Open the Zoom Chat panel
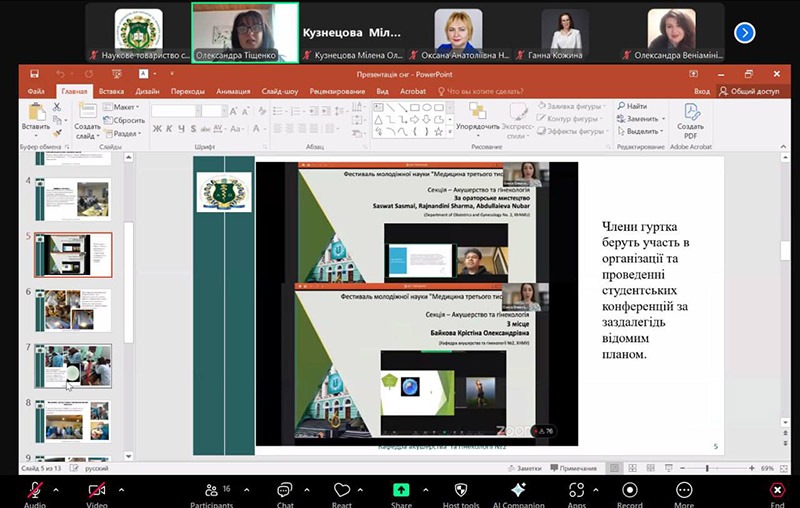Viewport: 800px width, 508px height. click(x=285, y=490)
